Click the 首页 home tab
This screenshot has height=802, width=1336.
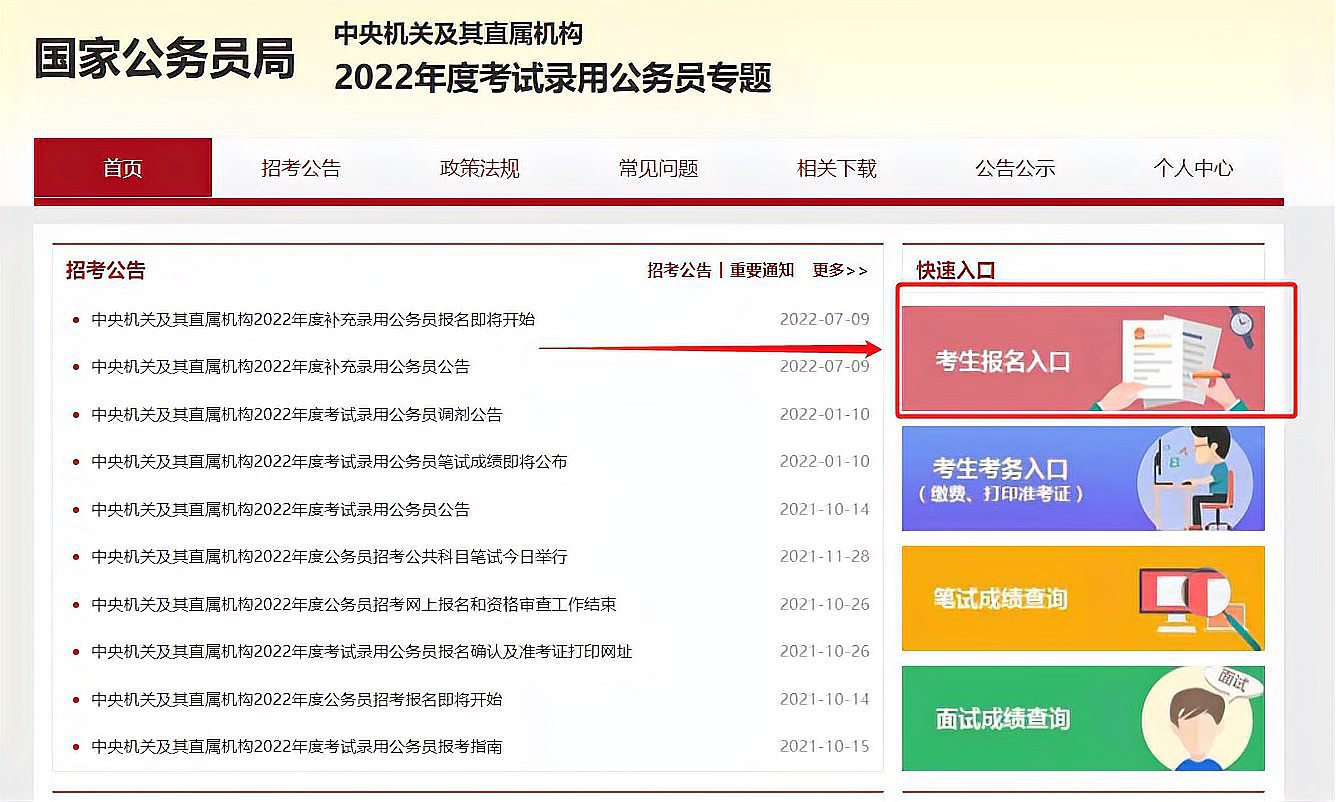pos(122,168)
